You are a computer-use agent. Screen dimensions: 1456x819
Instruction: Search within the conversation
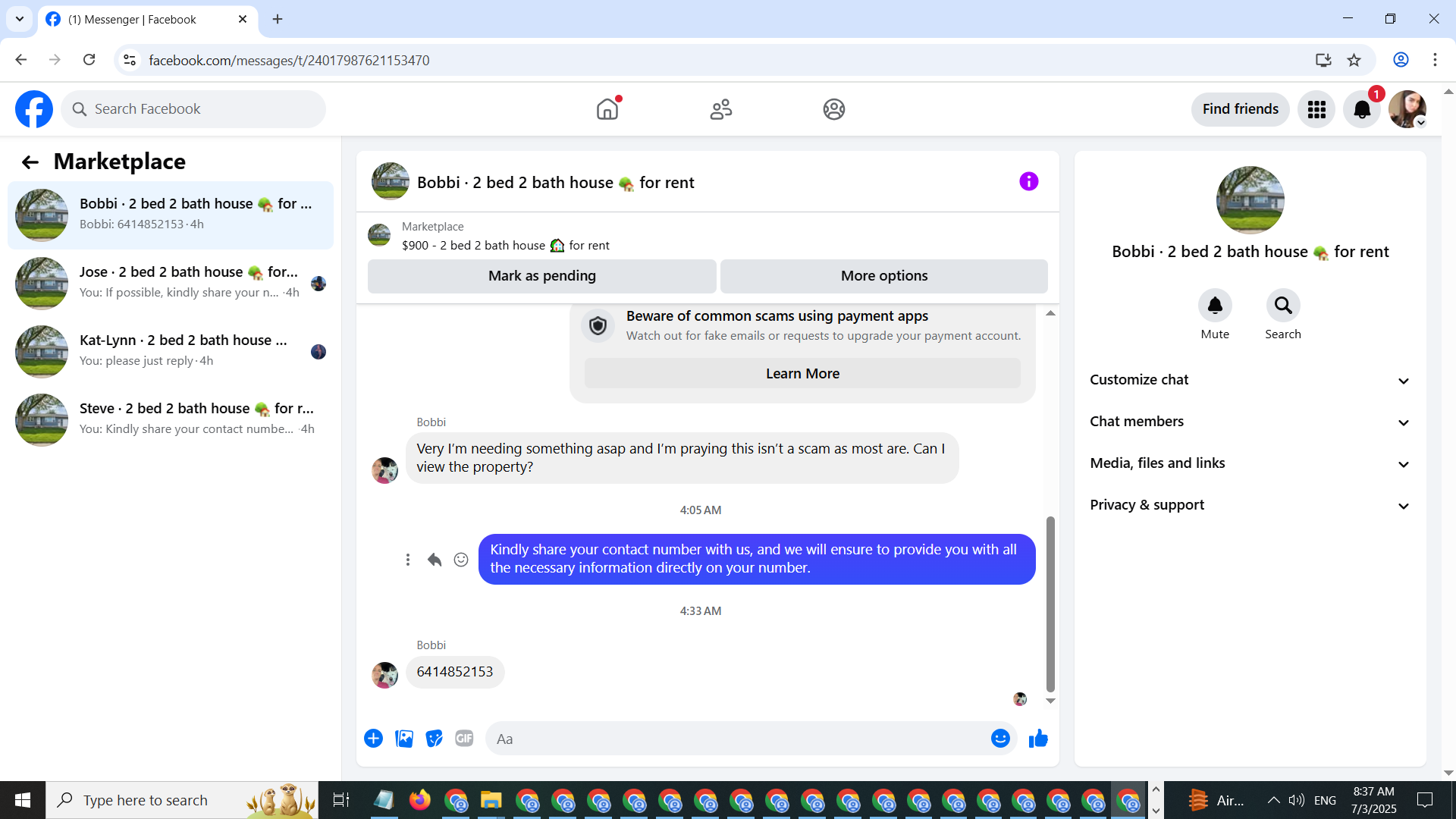point(1282,306)
